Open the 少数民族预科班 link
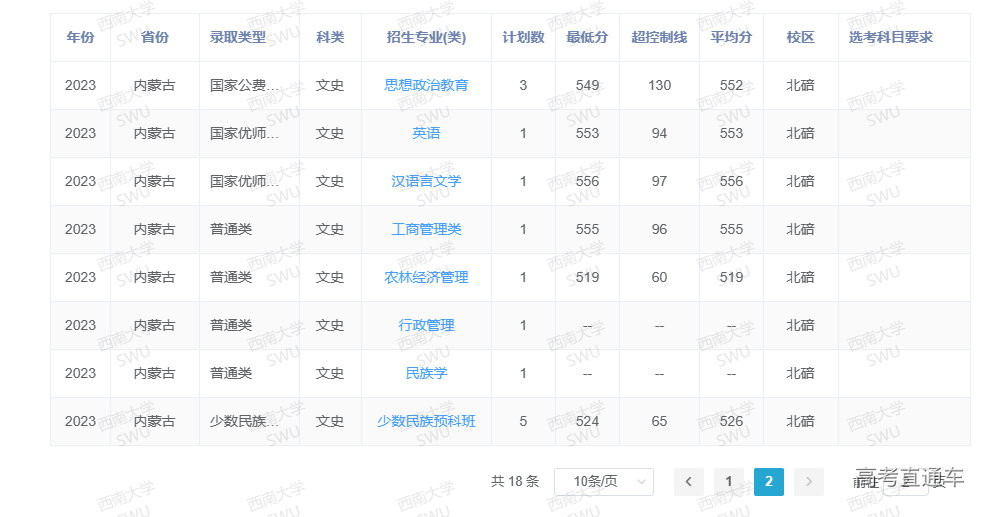The image size is (993, 517). tap(426, 422)
